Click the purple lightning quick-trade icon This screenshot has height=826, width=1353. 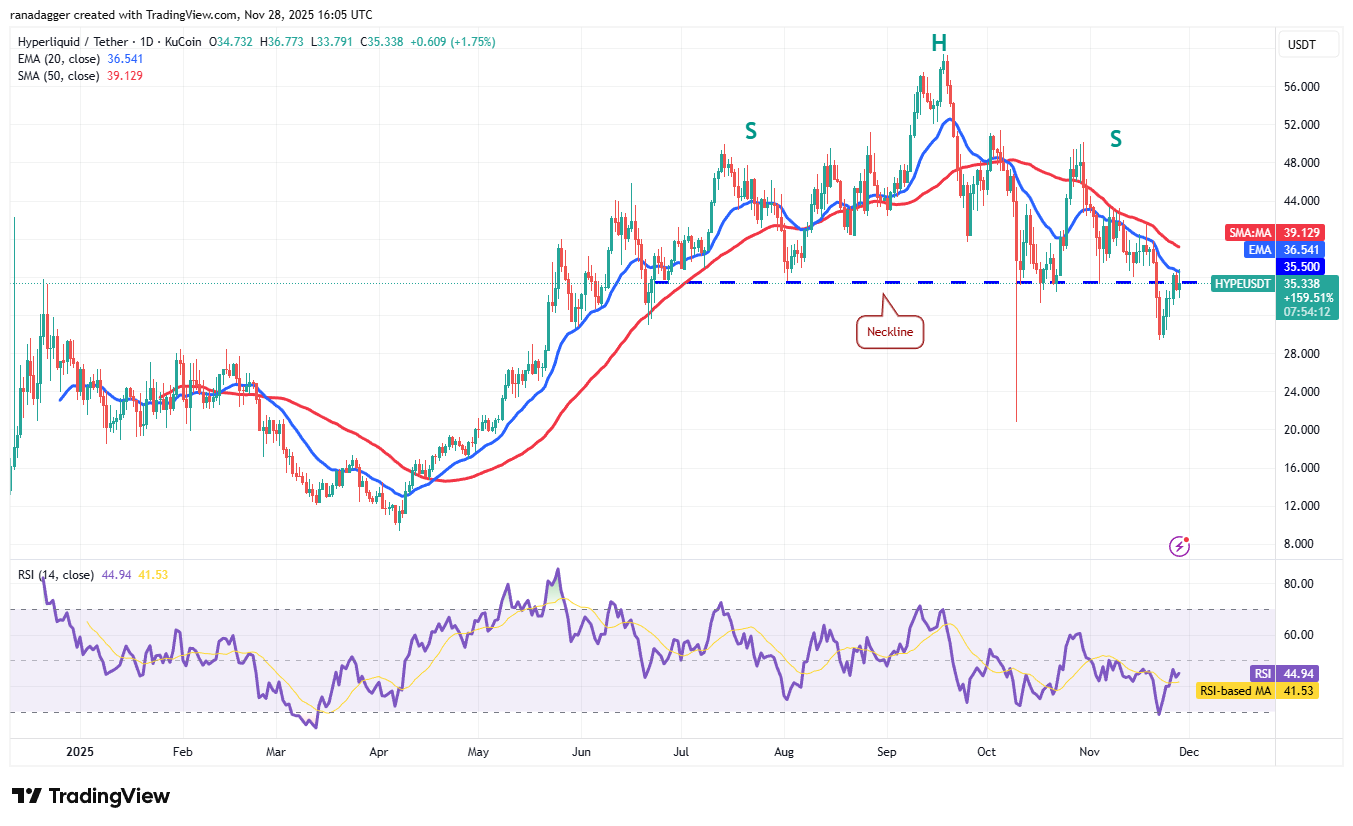point(1179,547)
